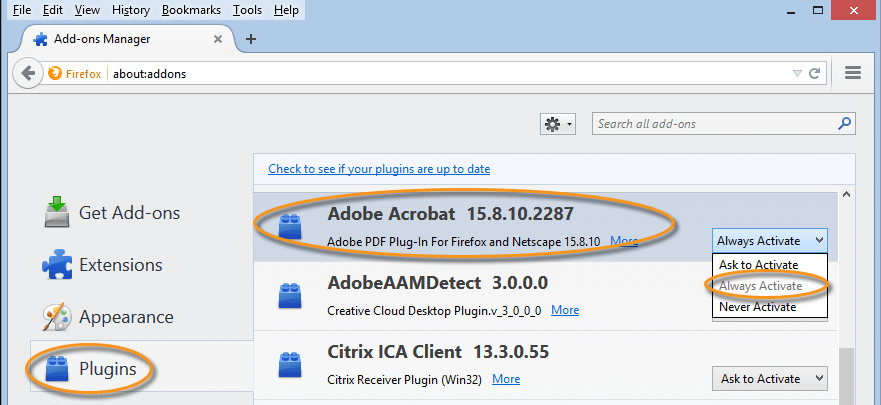Open the hamburger menu icon

853,72
